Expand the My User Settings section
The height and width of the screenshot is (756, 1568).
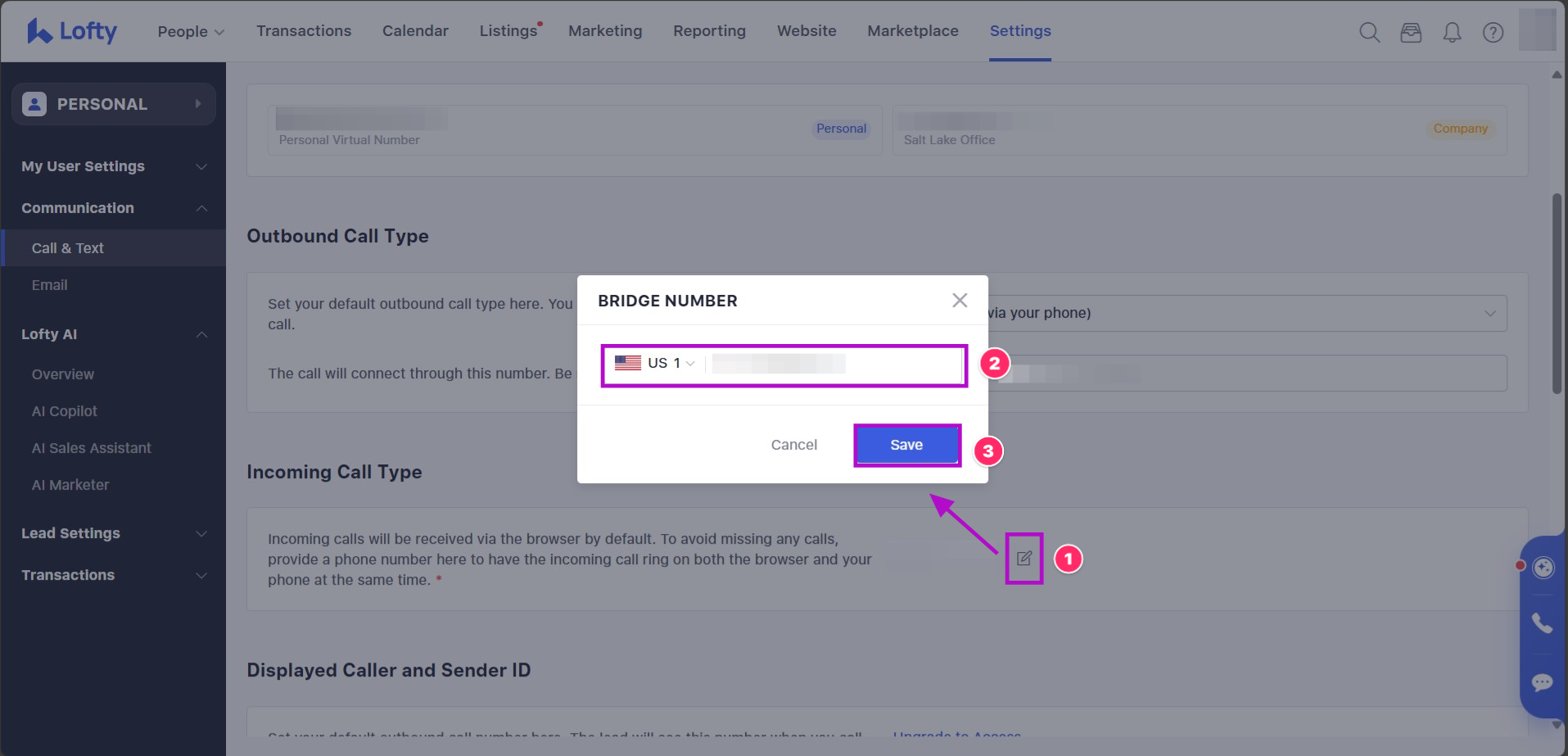113,166
